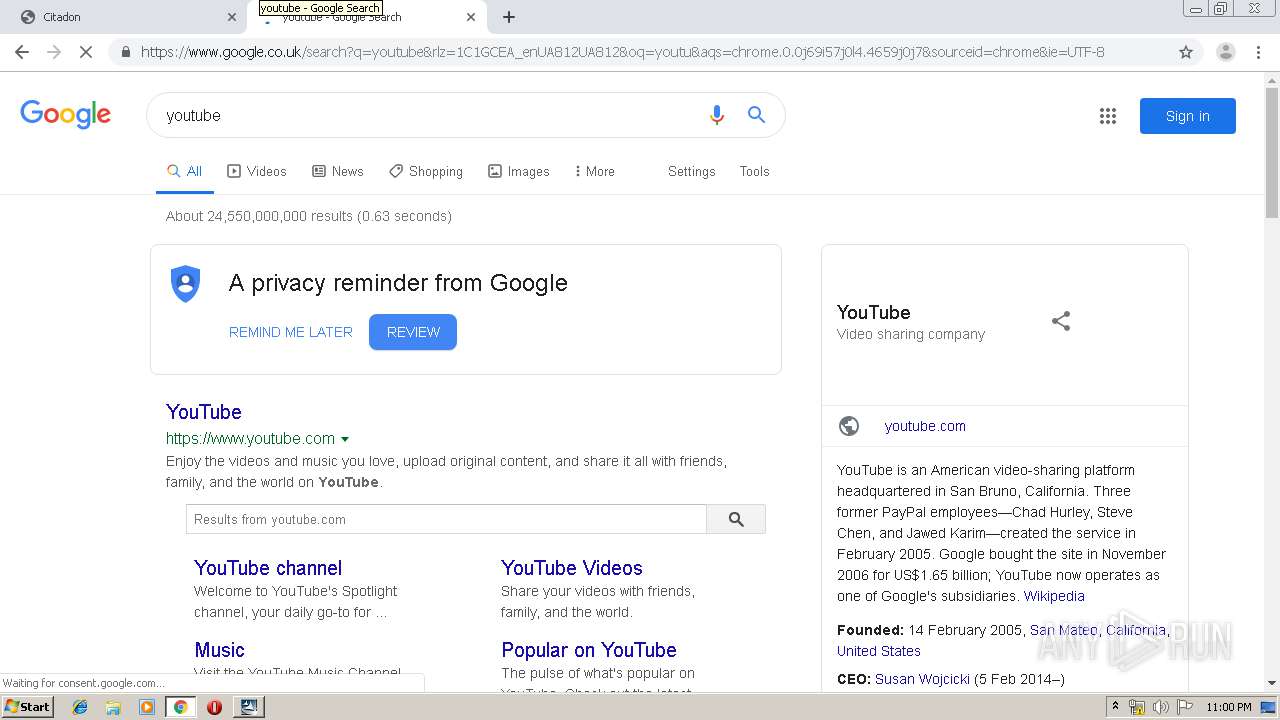Close the Citadon tab
This screenshot has width=1280, height=720.
pyautogui.click(x=232, y=17)
